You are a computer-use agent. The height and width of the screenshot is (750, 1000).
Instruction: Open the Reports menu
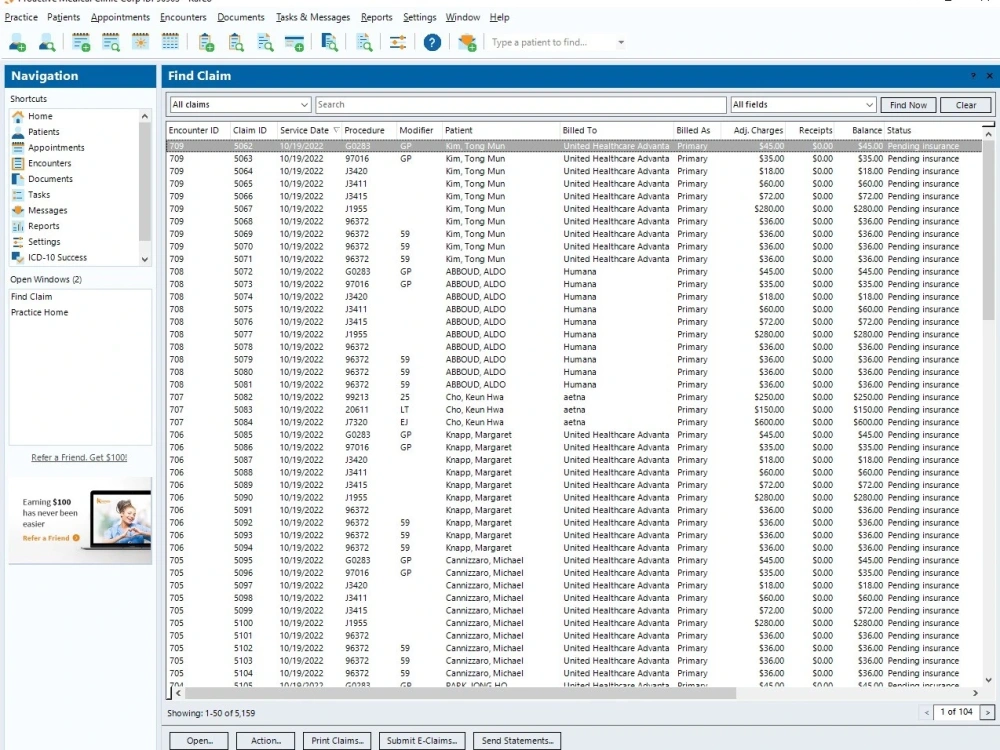pos(376,17)
